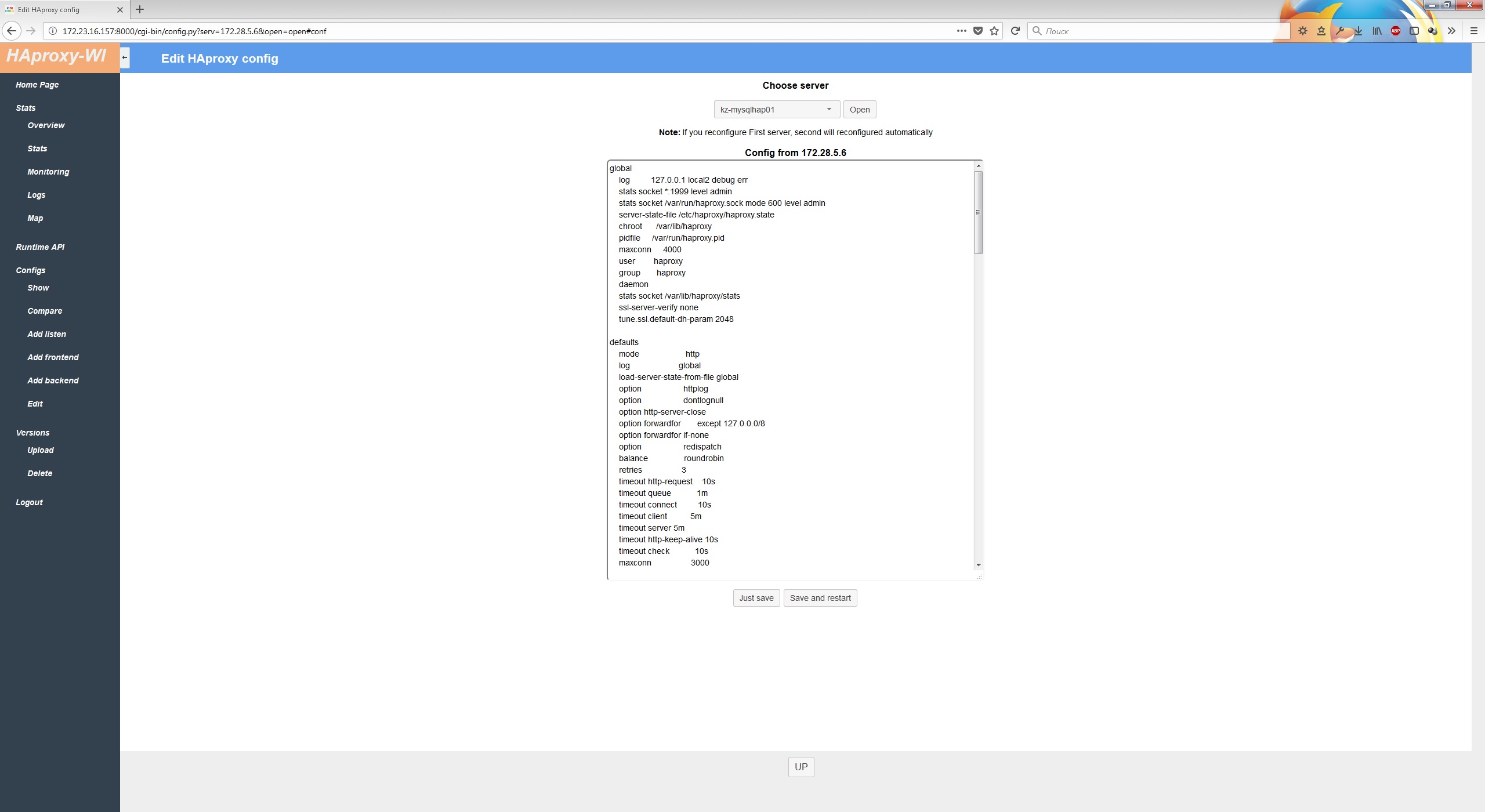Open the bookmarks menu star-tray icon
1485x812 pixels.
(1321, 31)
